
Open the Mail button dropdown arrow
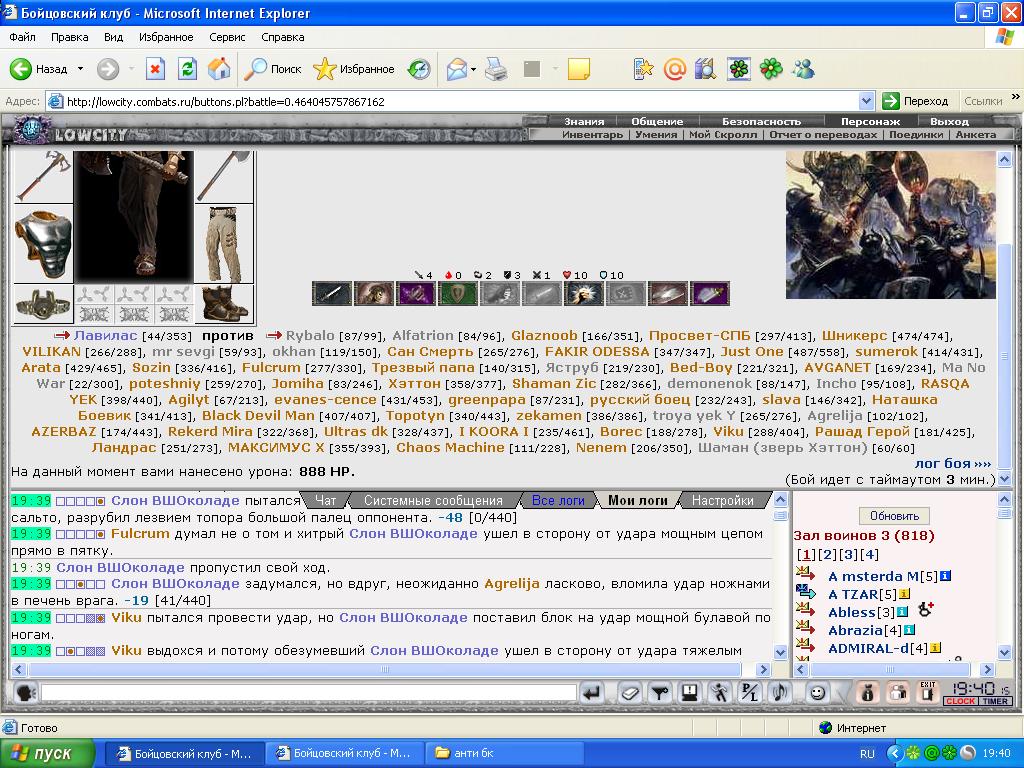coord(473,69)
